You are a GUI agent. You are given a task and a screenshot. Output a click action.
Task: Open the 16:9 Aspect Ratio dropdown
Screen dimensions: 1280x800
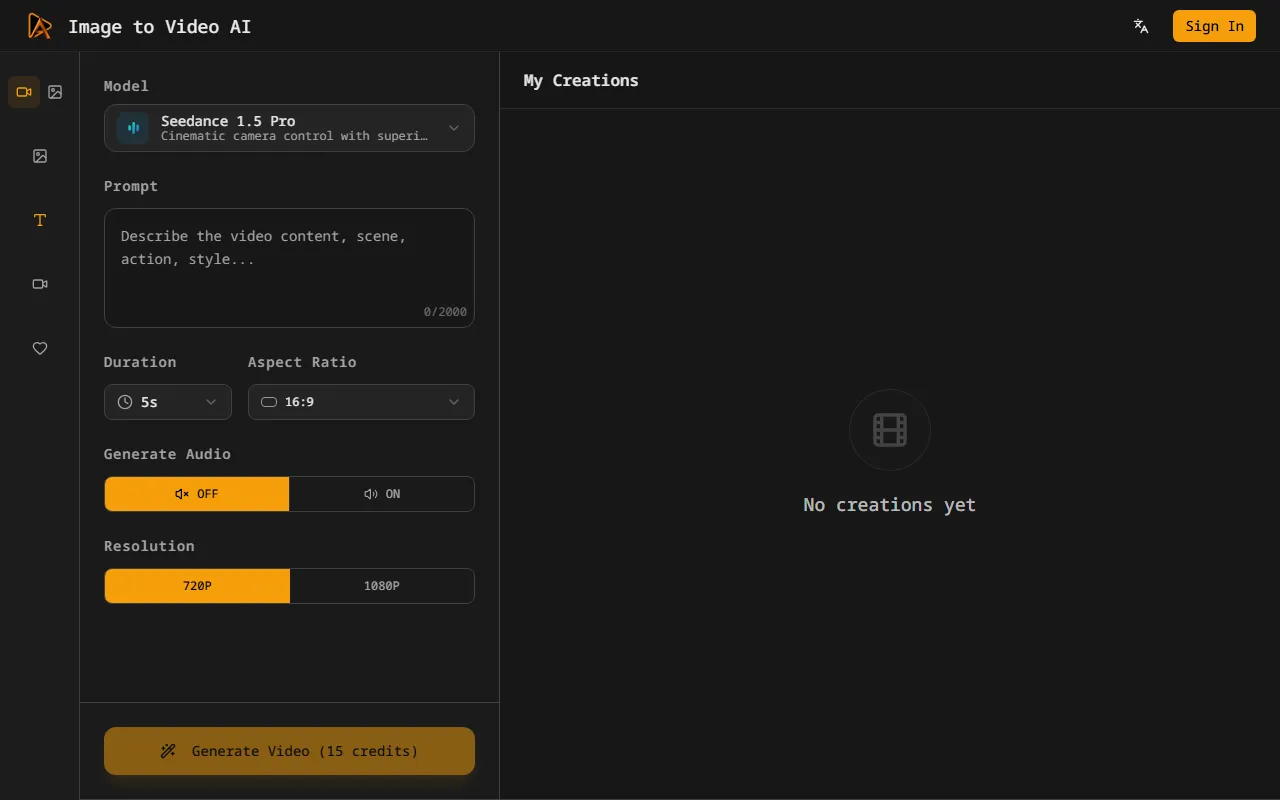point(361,402)
